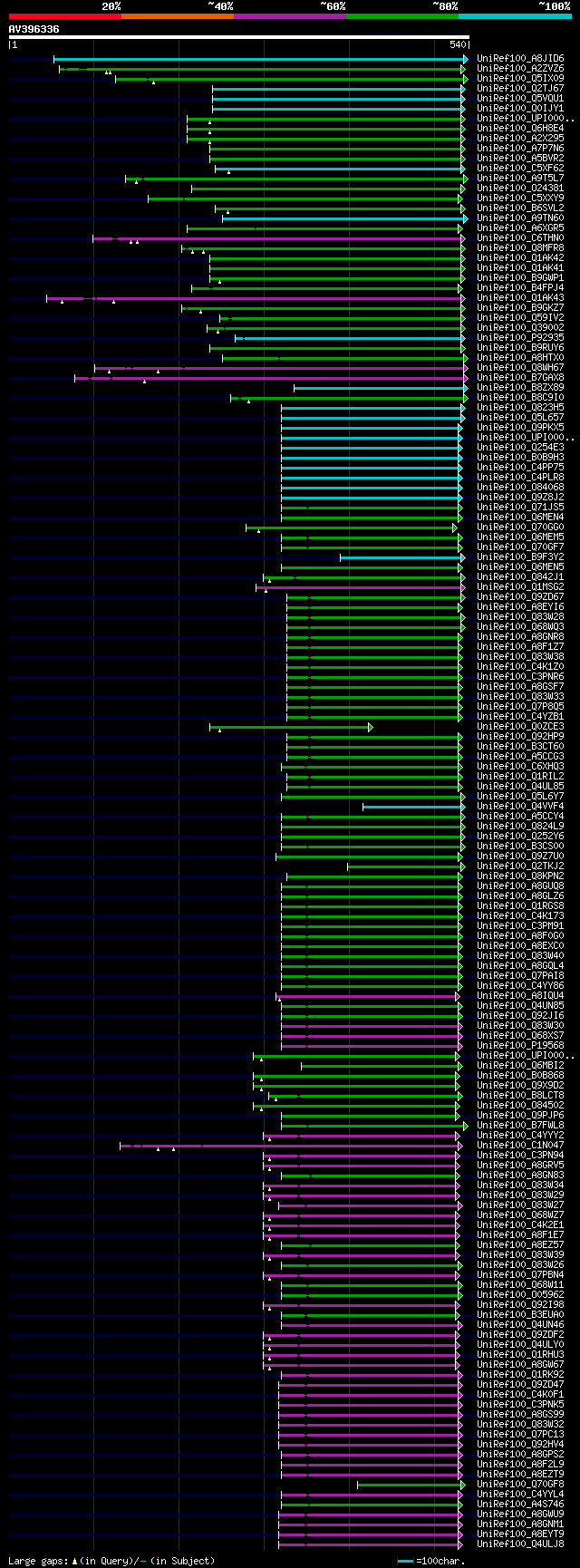
Task: Open the UniRef100_B4FPJ4 hit label
Action: pos(520,288)
